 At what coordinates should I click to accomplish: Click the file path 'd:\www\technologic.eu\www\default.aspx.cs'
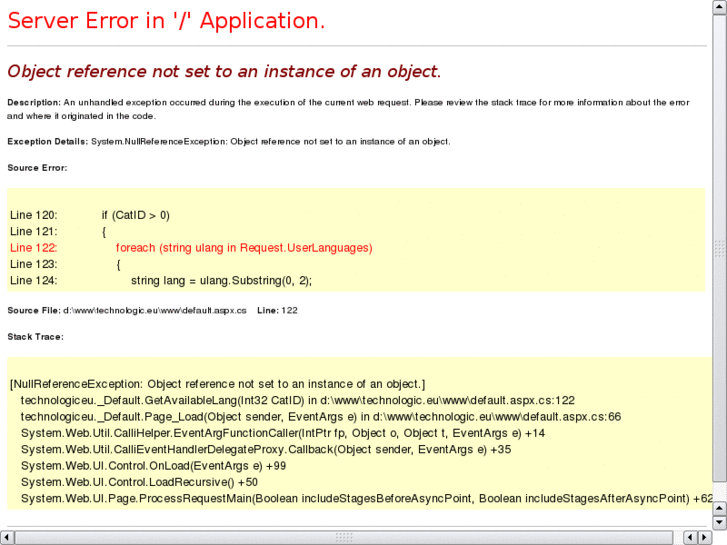(x=155, y=310)
